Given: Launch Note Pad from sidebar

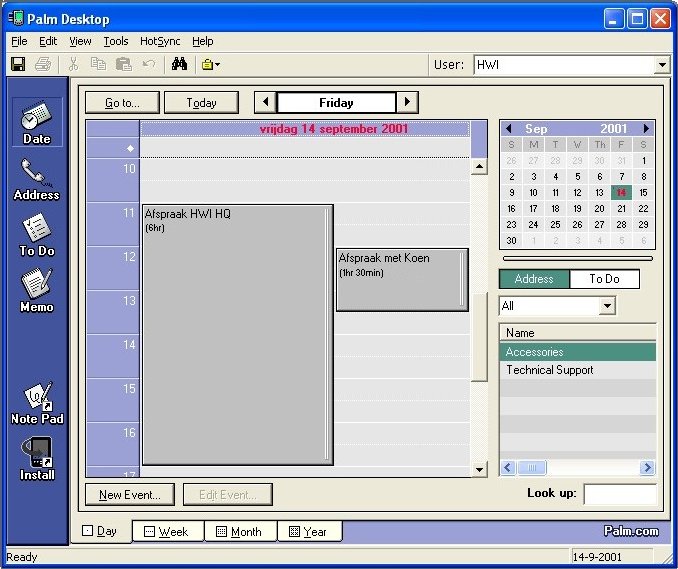Looking at the screenshot, I should click(37, 402).
